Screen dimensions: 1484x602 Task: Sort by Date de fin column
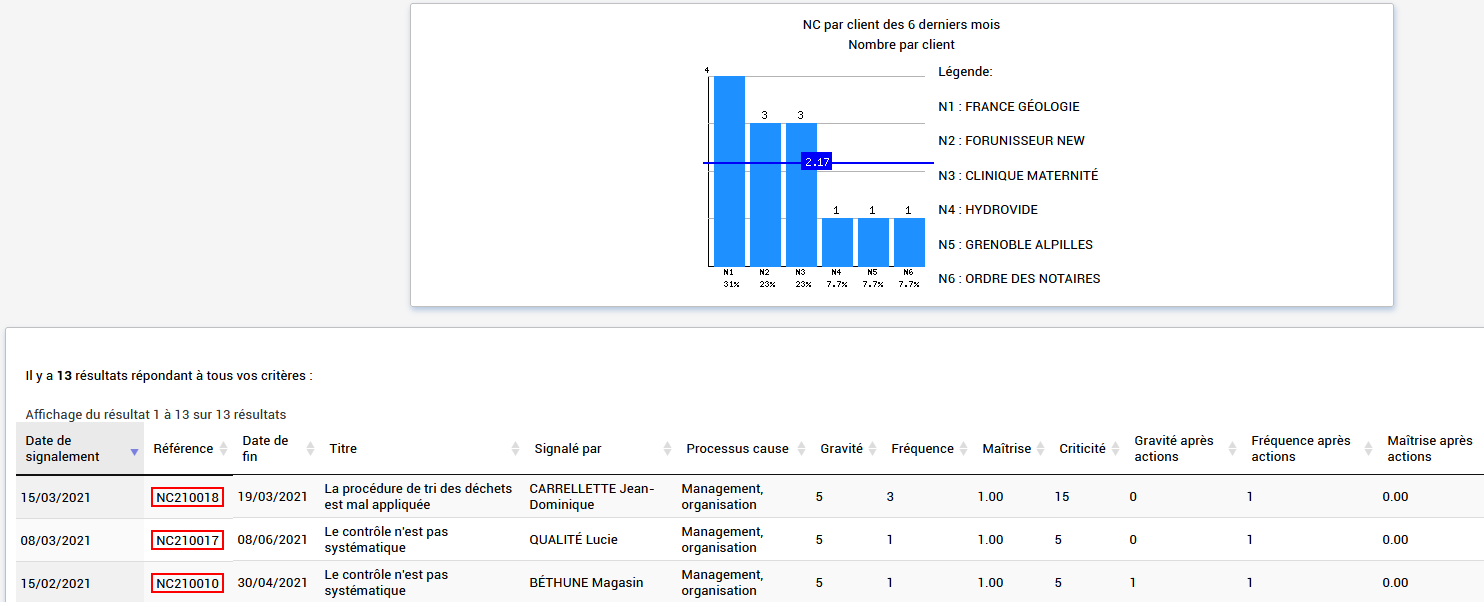276,448
